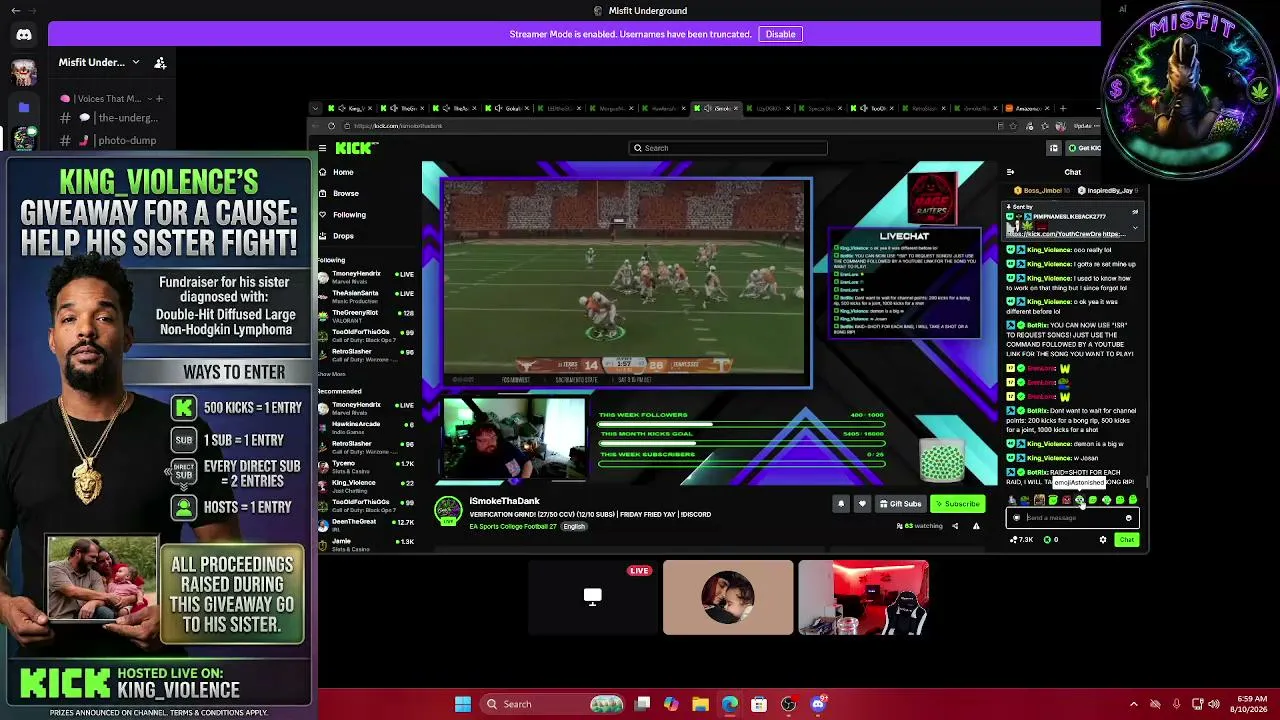This screenshot has width=1280, height=720.
Task: Open Microsoft Edge from the taskbar
Action: pyautogui.click(x=730, y=704)
